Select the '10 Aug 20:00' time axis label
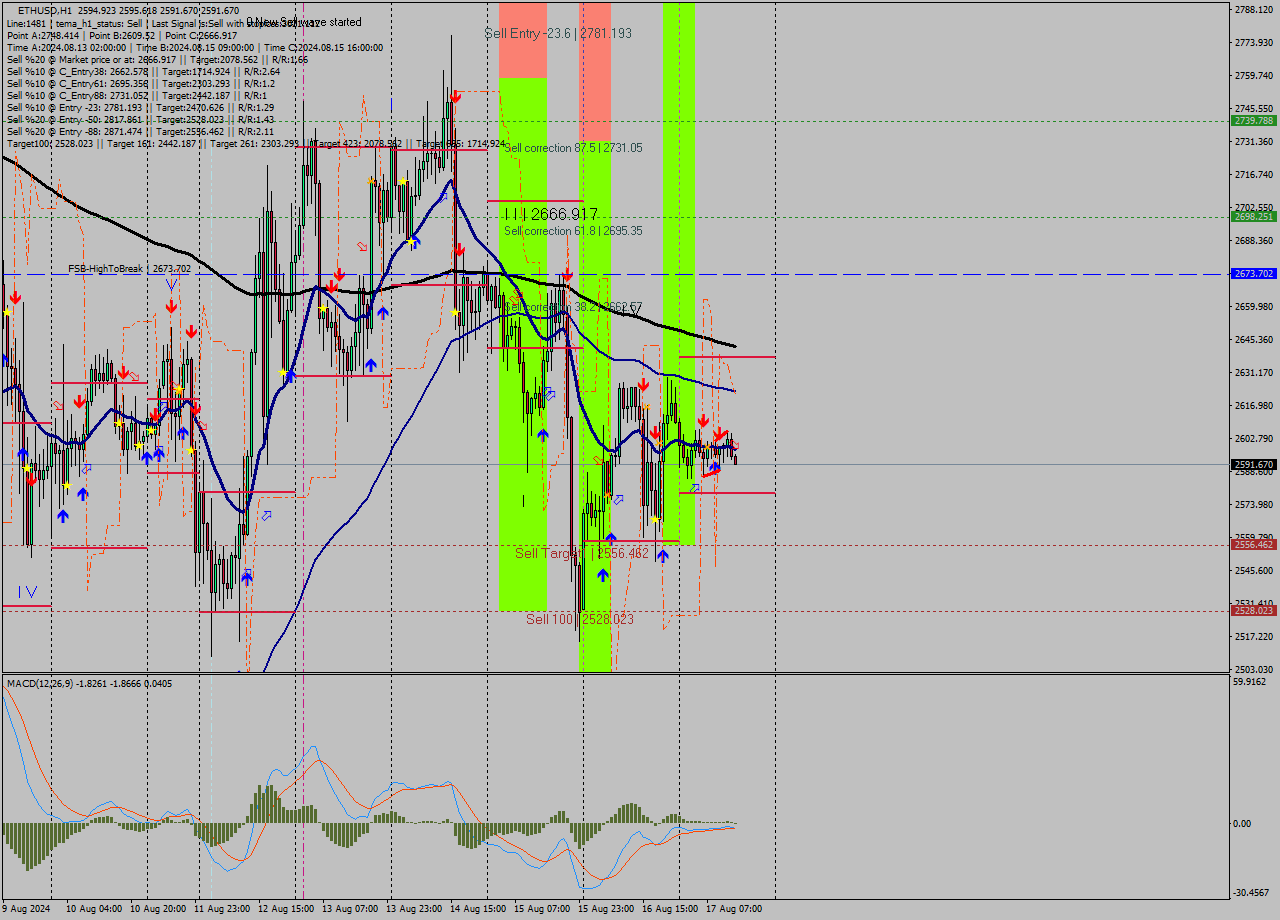The height and width of the screenshot is (920, 1280). pyautogui.click(x=158, y=909)
